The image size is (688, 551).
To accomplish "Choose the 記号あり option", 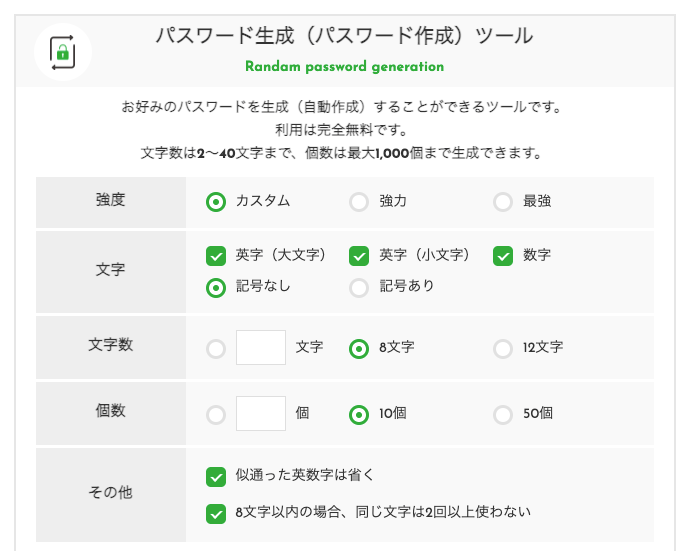I will [359, 288].
